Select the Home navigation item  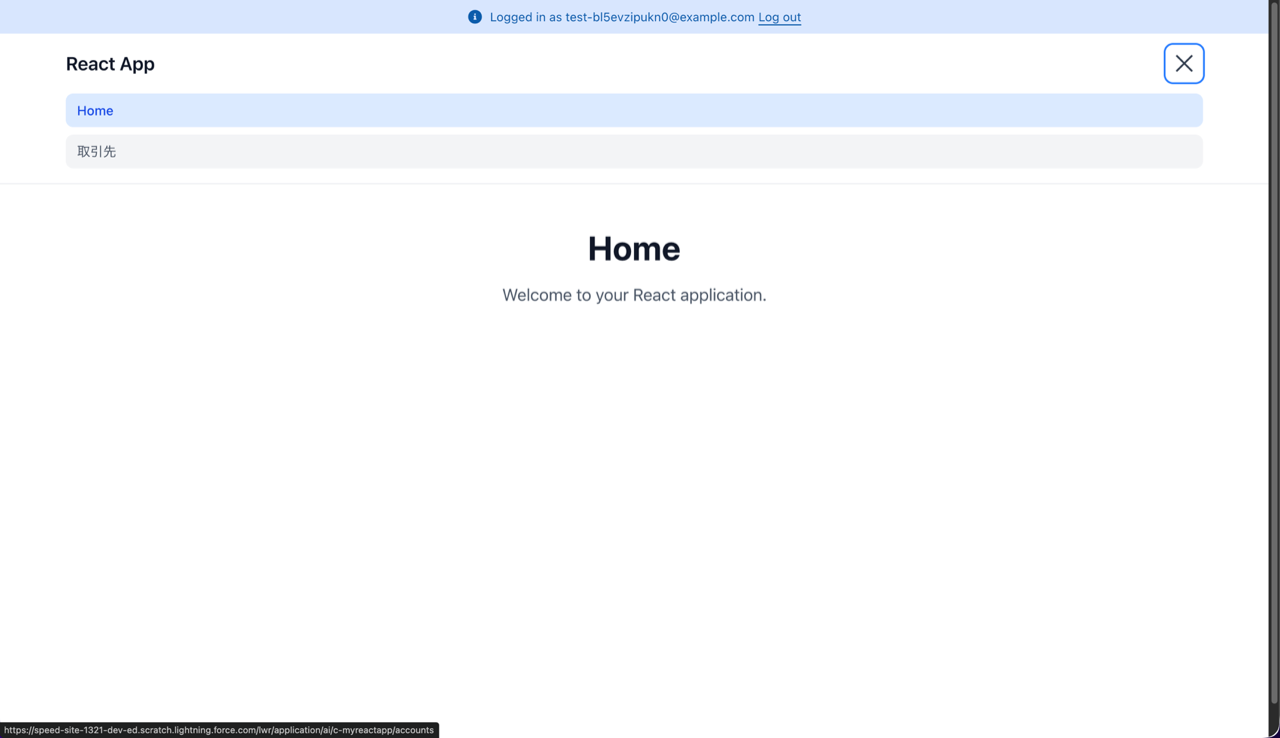pyautogui.click(x=95, y=111)
